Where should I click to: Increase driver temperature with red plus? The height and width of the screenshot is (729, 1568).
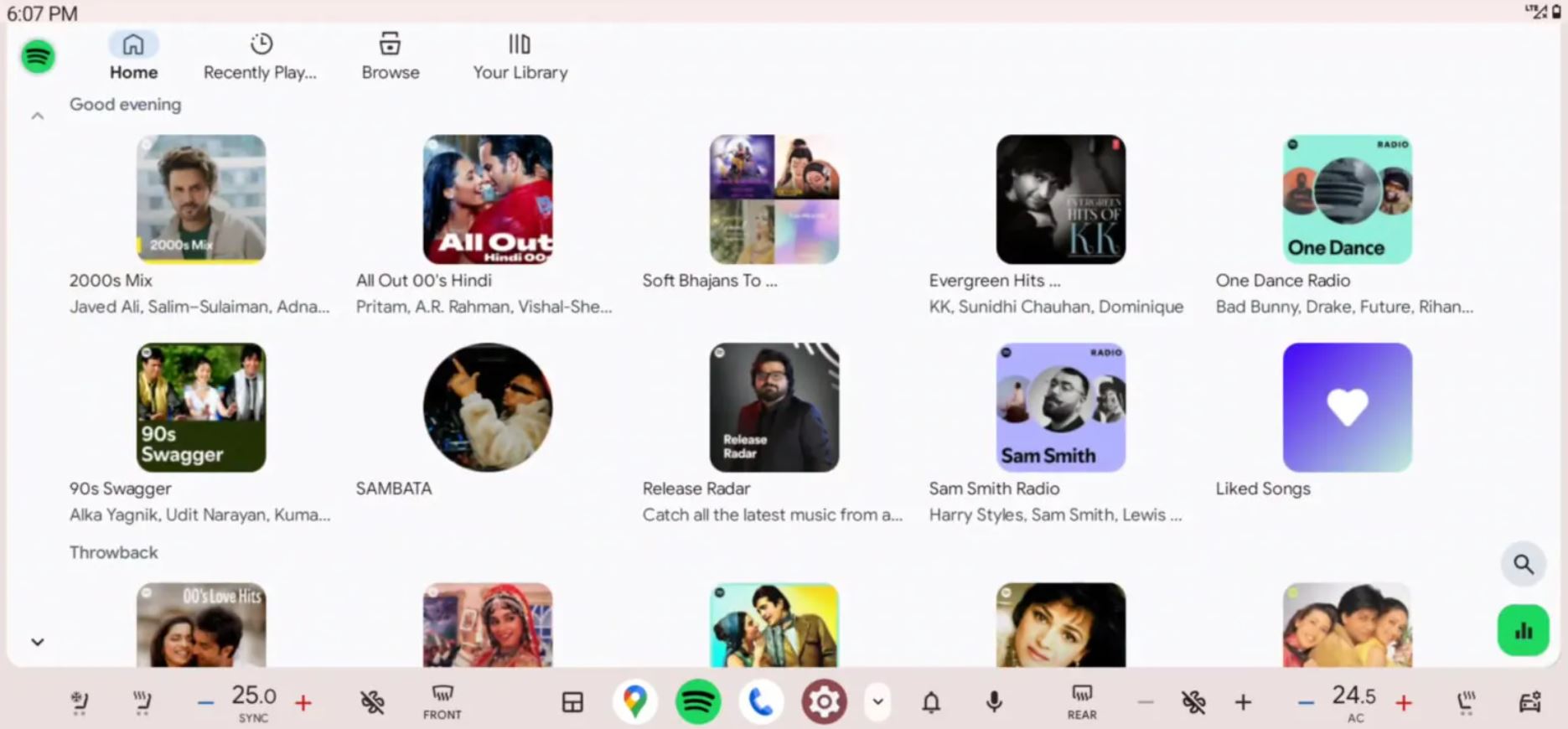click(x=303, y=702)
